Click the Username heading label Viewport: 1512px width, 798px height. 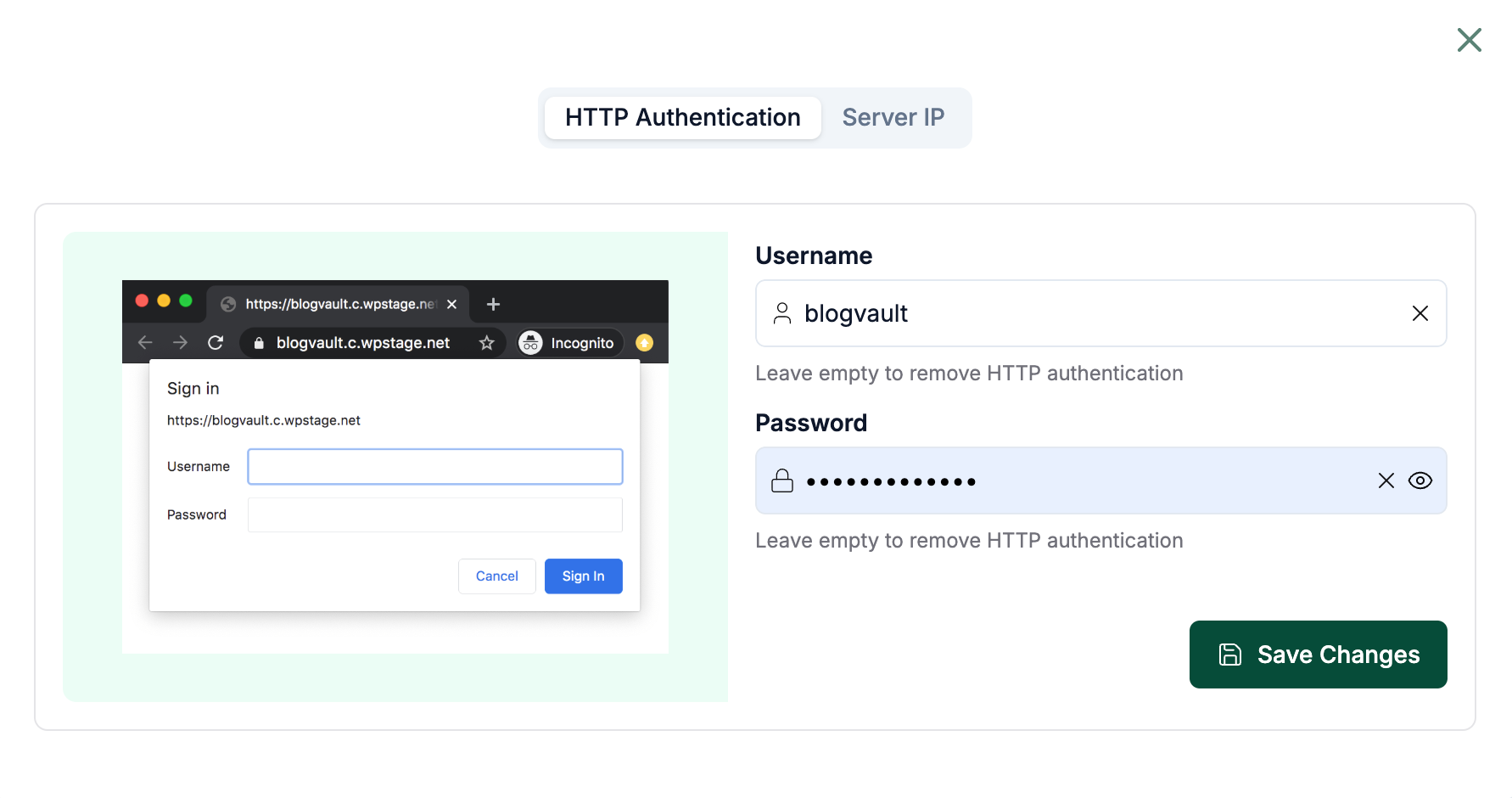tap(813, 256)
